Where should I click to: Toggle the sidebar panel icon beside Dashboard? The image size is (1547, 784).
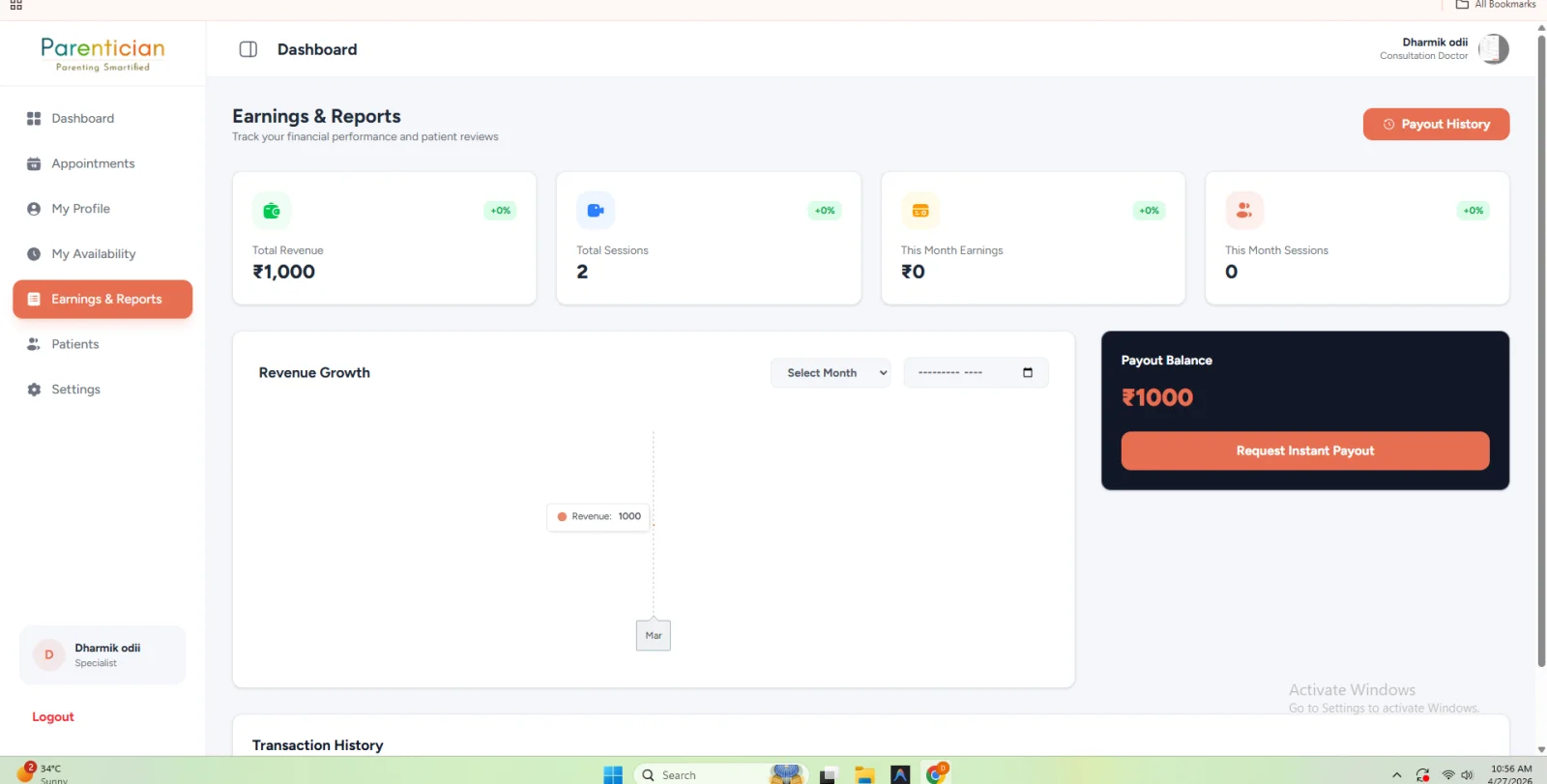248,49
